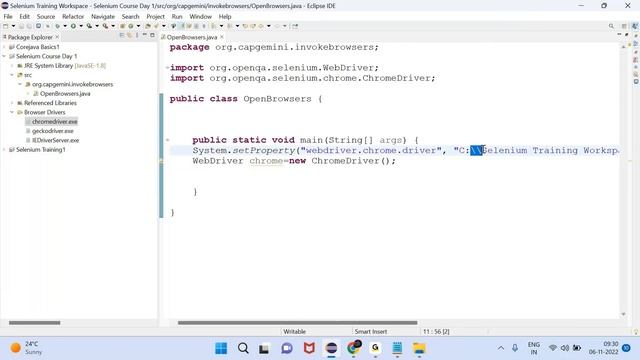Expand the Selenium Training1 project

[x=4, y=150]
